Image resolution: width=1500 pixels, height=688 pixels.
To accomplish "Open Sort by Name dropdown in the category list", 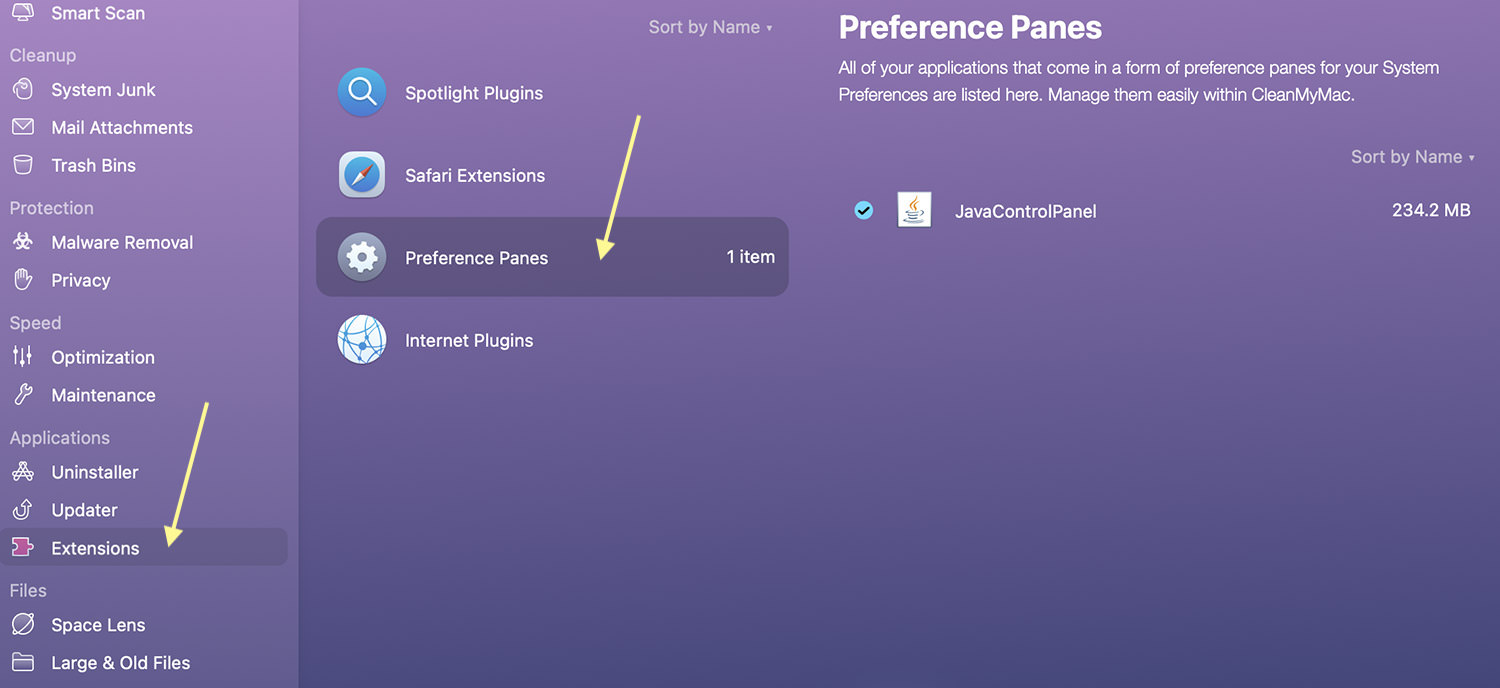I will coord(710,27).
